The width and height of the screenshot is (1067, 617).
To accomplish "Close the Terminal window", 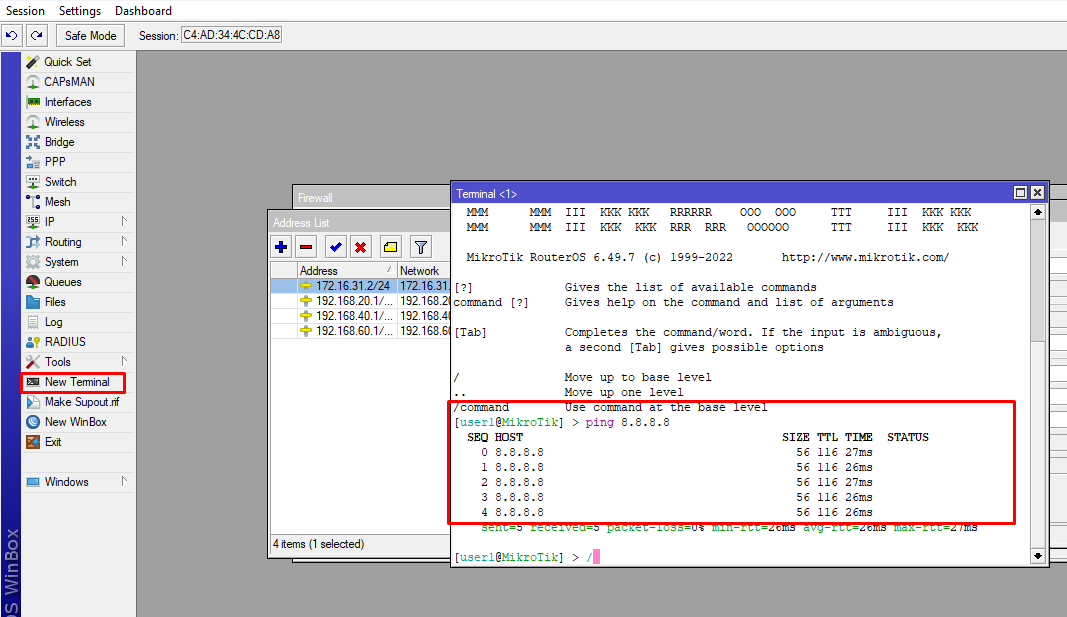I will [1037, 193].
